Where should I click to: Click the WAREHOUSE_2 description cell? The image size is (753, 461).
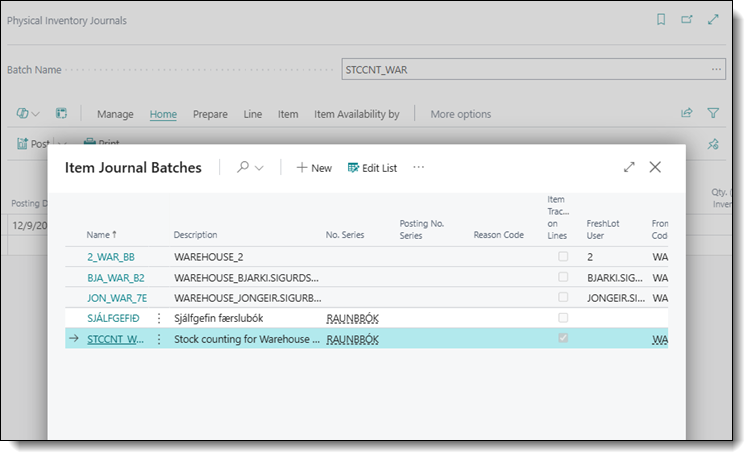[x=208, y=257]
